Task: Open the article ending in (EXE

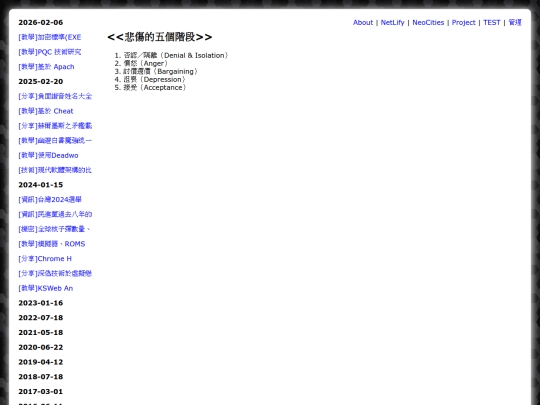Action: (x=50, y=37)
